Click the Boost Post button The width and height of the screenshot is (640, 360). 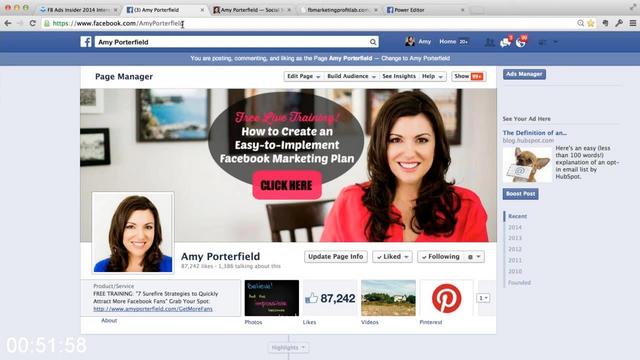(x=520, y=194)
